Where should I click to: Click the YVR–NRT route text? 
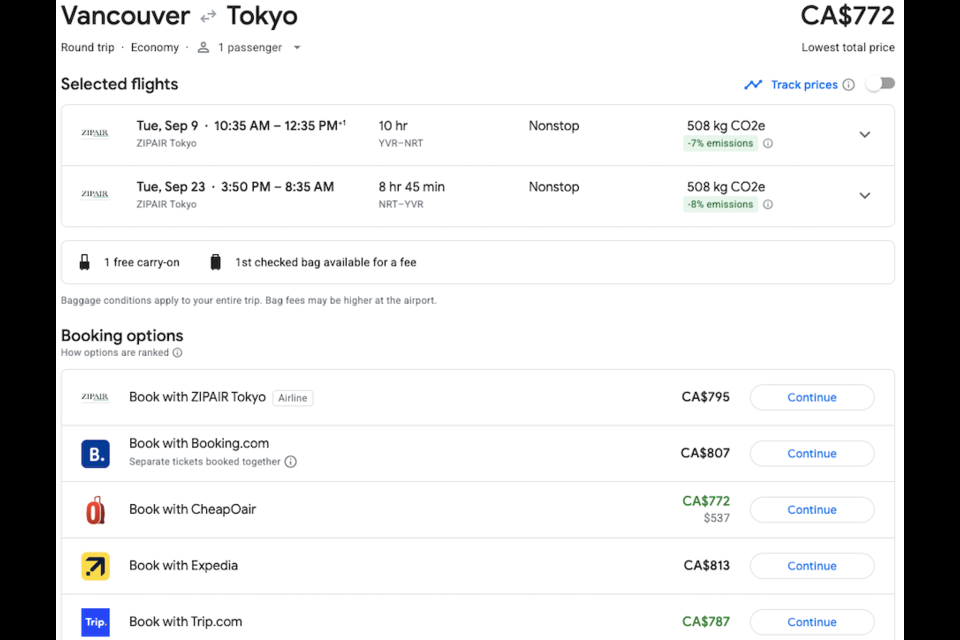(400, 143)
